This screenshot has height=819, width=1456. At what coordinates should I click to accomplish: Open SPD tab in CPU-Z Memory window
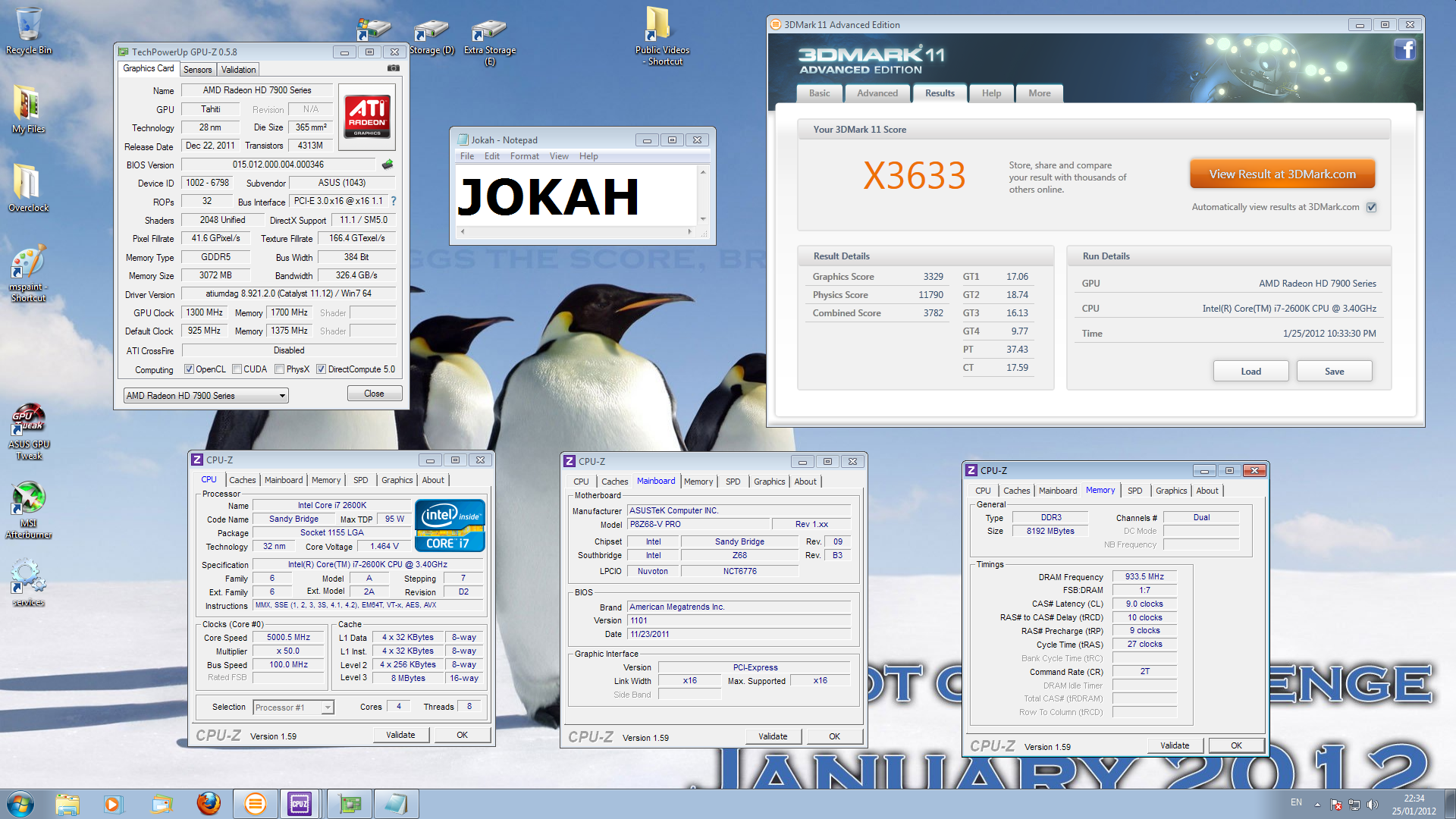point(1134,491)
